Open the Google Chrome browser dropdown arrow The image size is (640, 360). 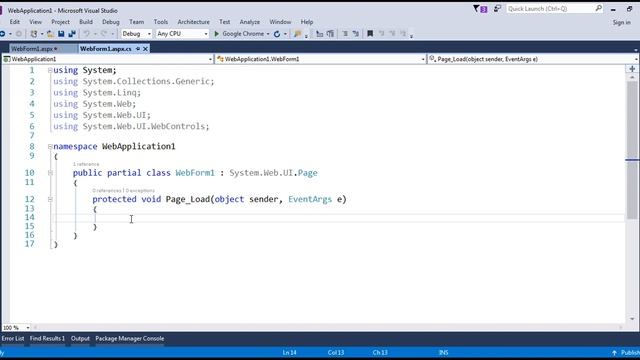coord(268,34)
